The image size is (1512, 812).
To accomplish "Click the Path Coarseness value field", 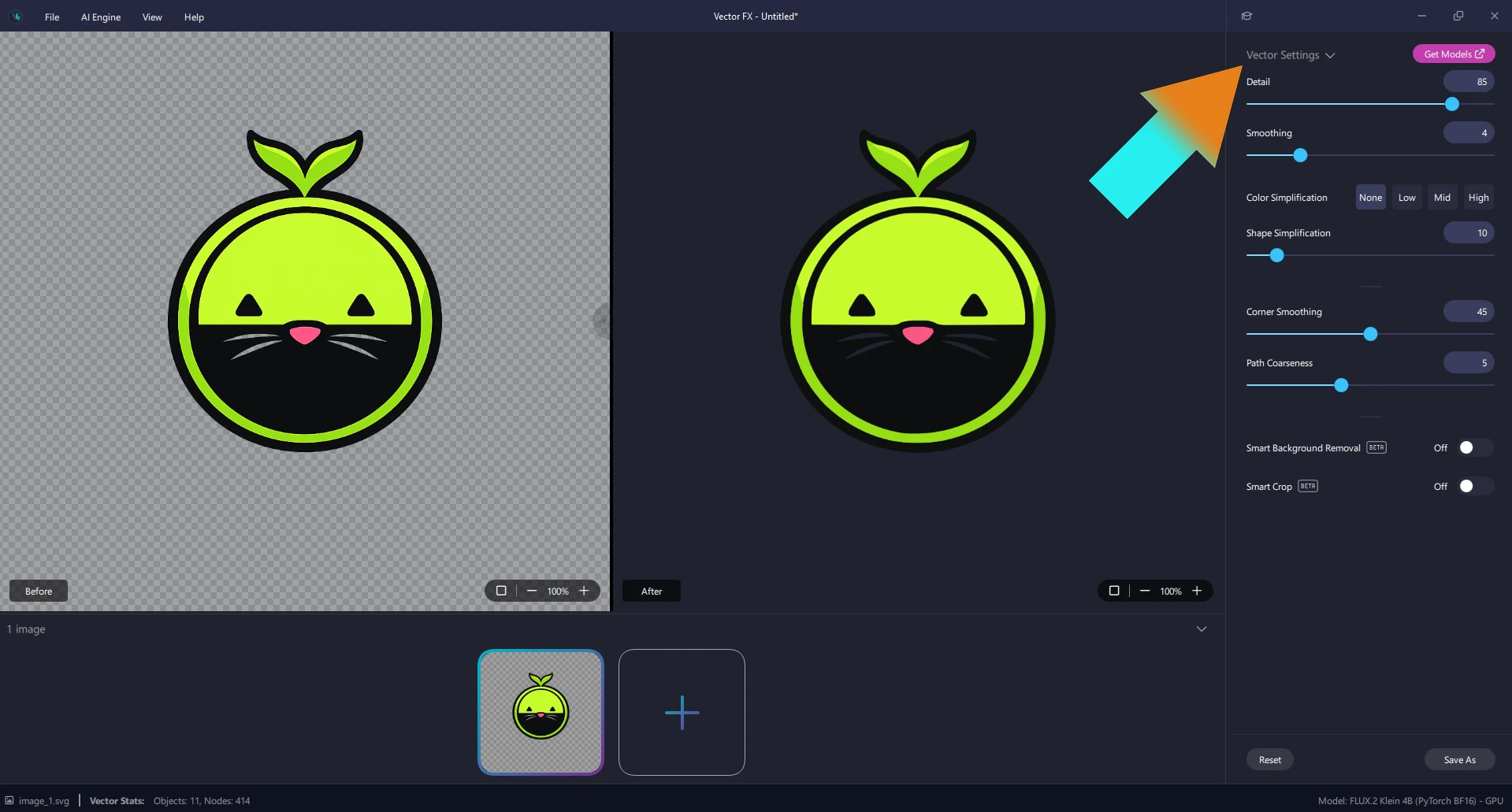I will click(x=1469, y=362).
